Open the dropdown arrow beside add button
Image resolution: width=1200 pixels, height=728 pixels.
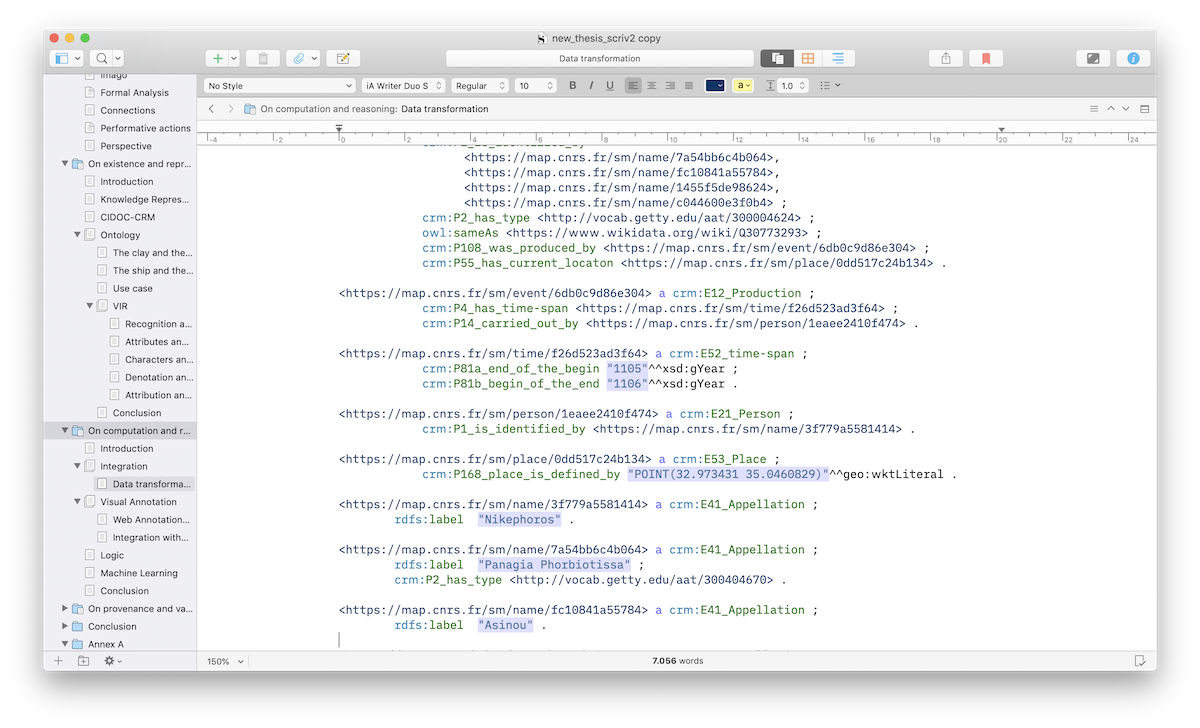[234, 59]
